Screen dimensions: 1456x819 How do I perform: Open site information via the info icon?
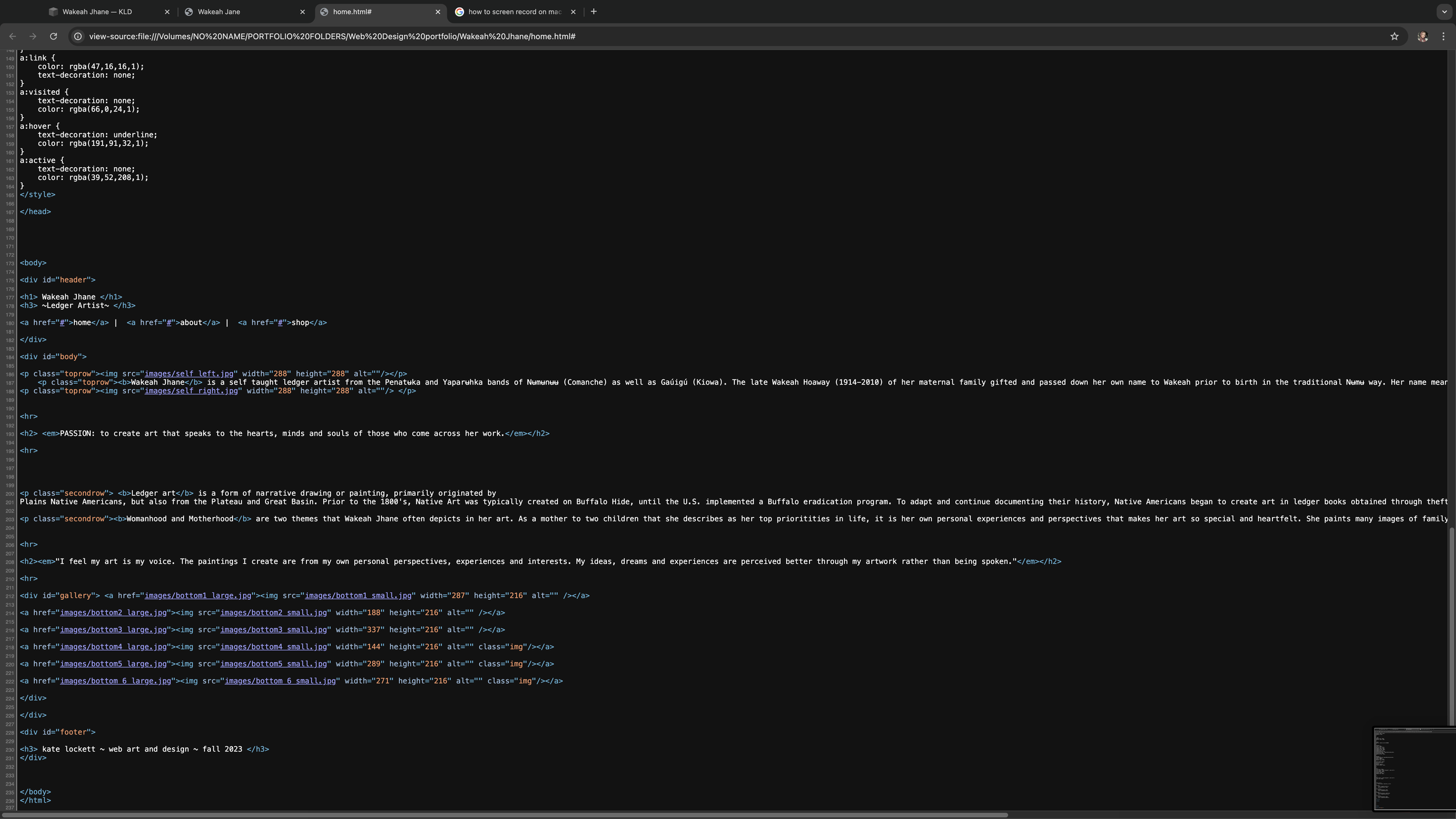pyautogui.click(x=77, y=36)
